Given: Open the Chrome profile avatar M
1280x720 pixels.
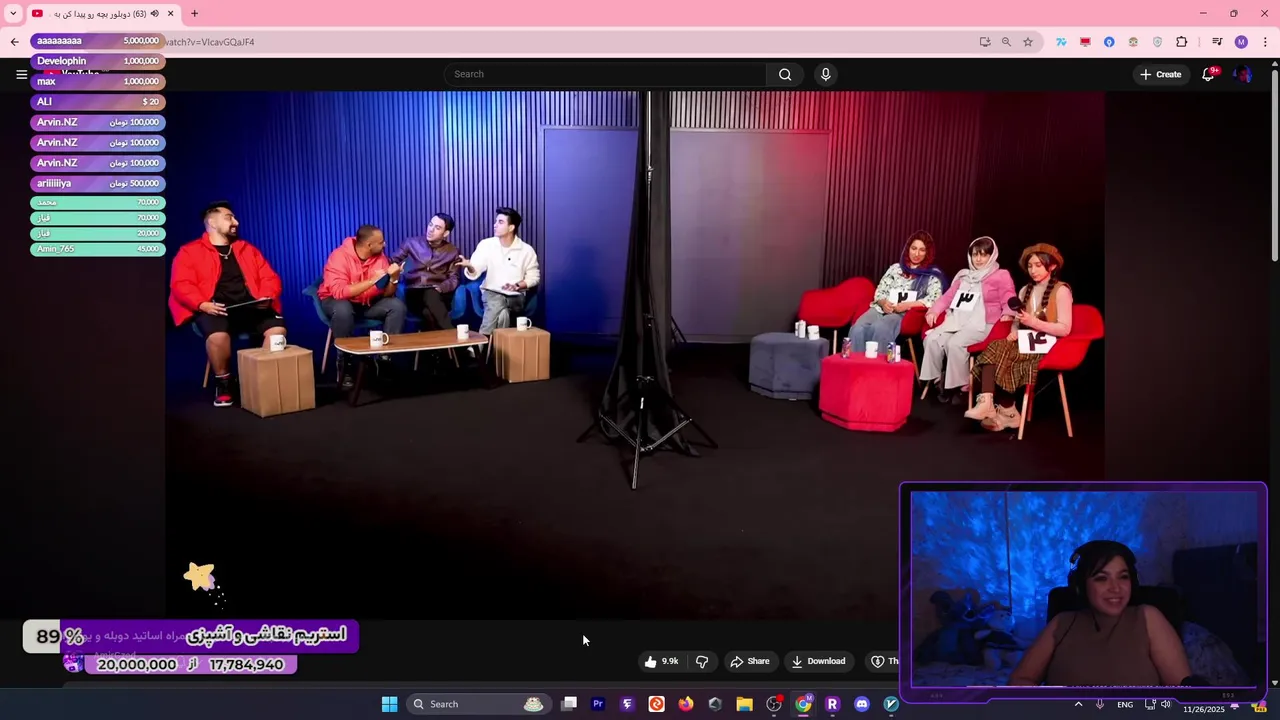Looking at the screenshot, I should [1241, 42].
